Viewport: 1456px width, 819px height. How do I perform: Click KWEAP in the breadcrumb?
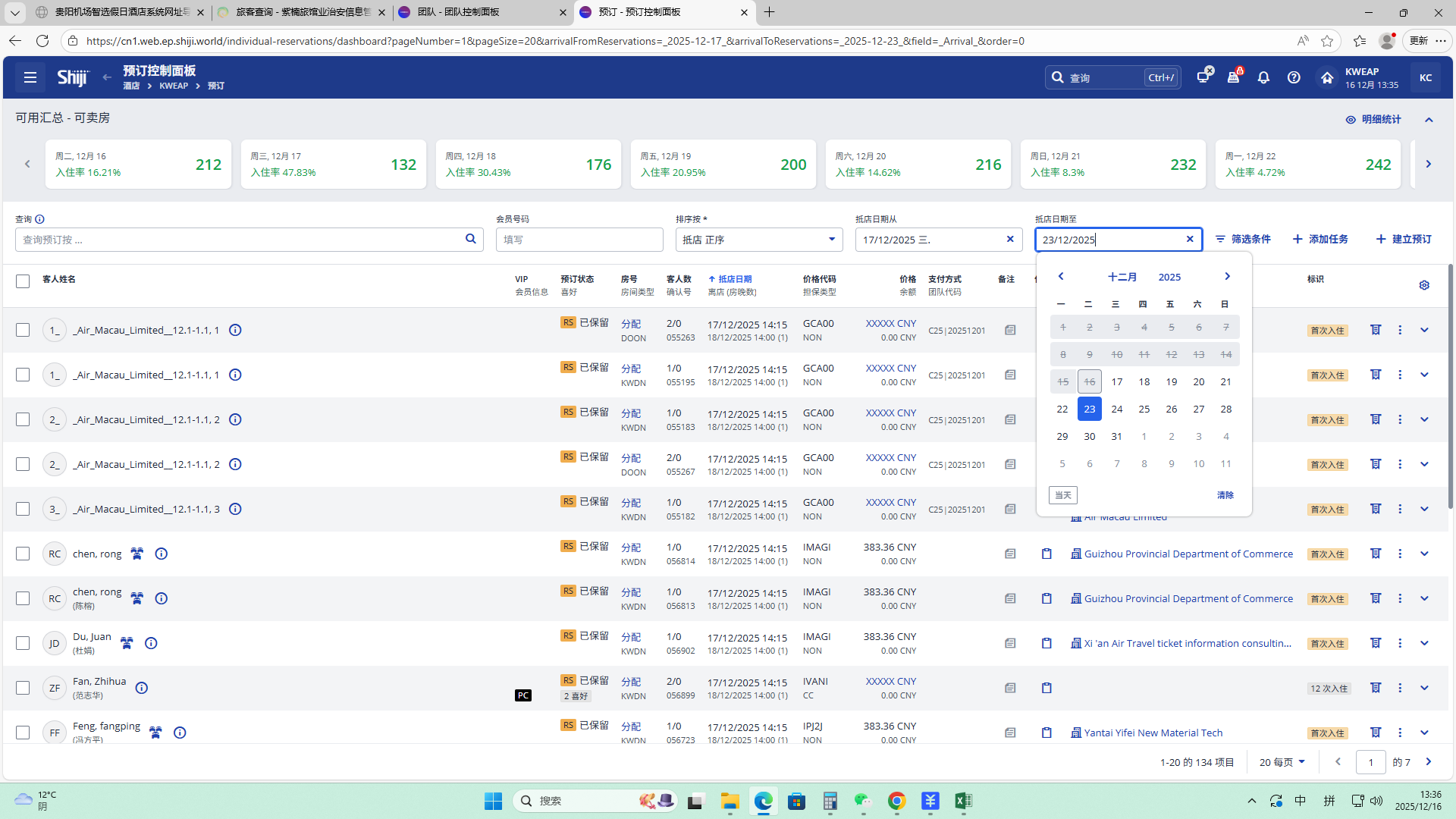click(x=174, y=86)
